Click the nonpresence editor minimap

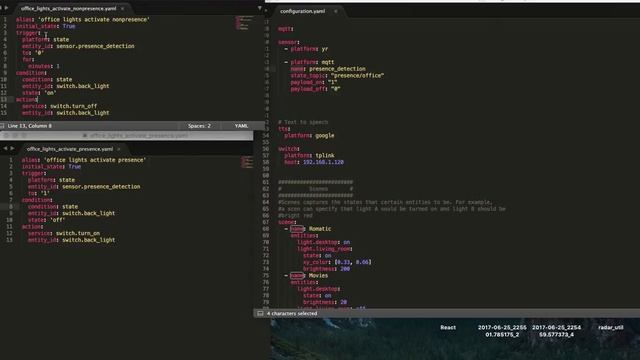coord(244,23)
